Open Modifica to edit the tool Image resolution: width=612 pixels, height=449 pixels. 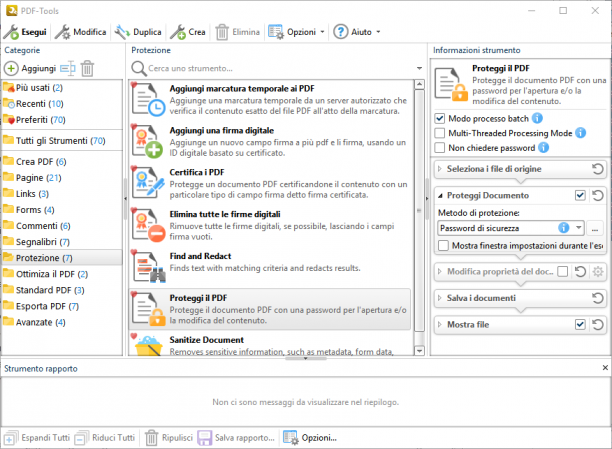(x=80, y=32)
